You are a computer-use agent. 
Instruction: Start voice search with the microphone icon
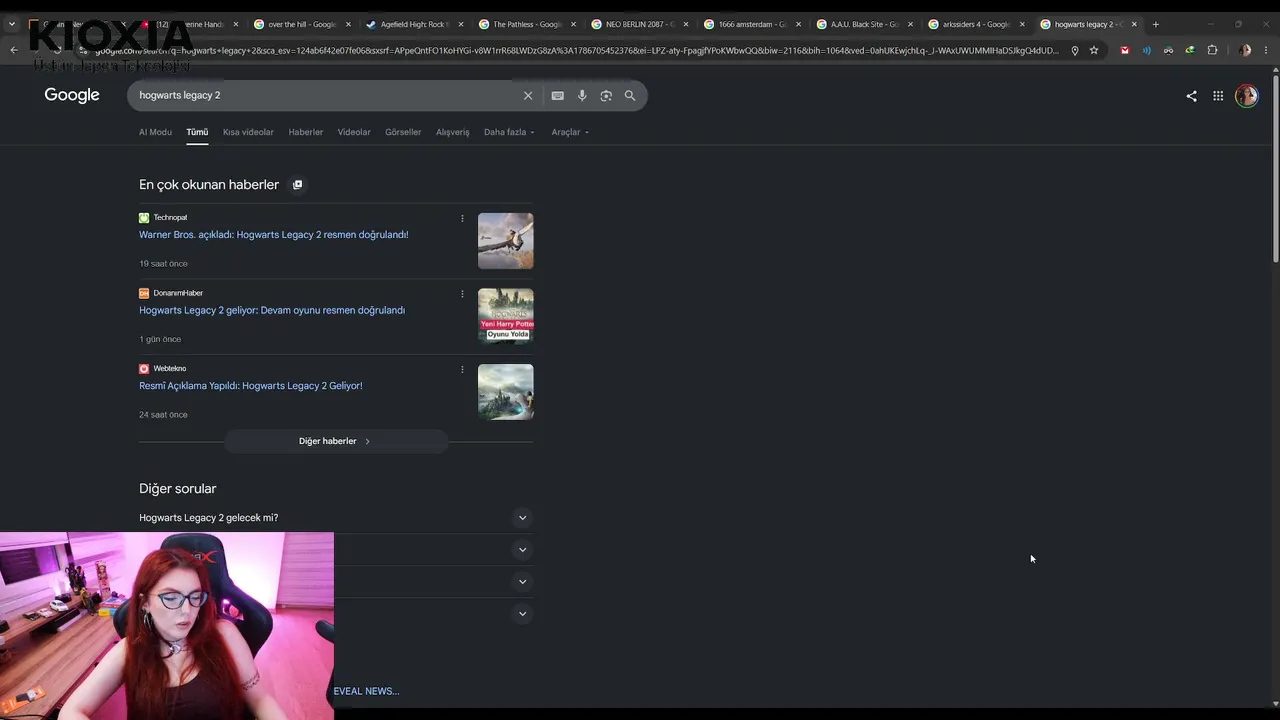point(582,96)
